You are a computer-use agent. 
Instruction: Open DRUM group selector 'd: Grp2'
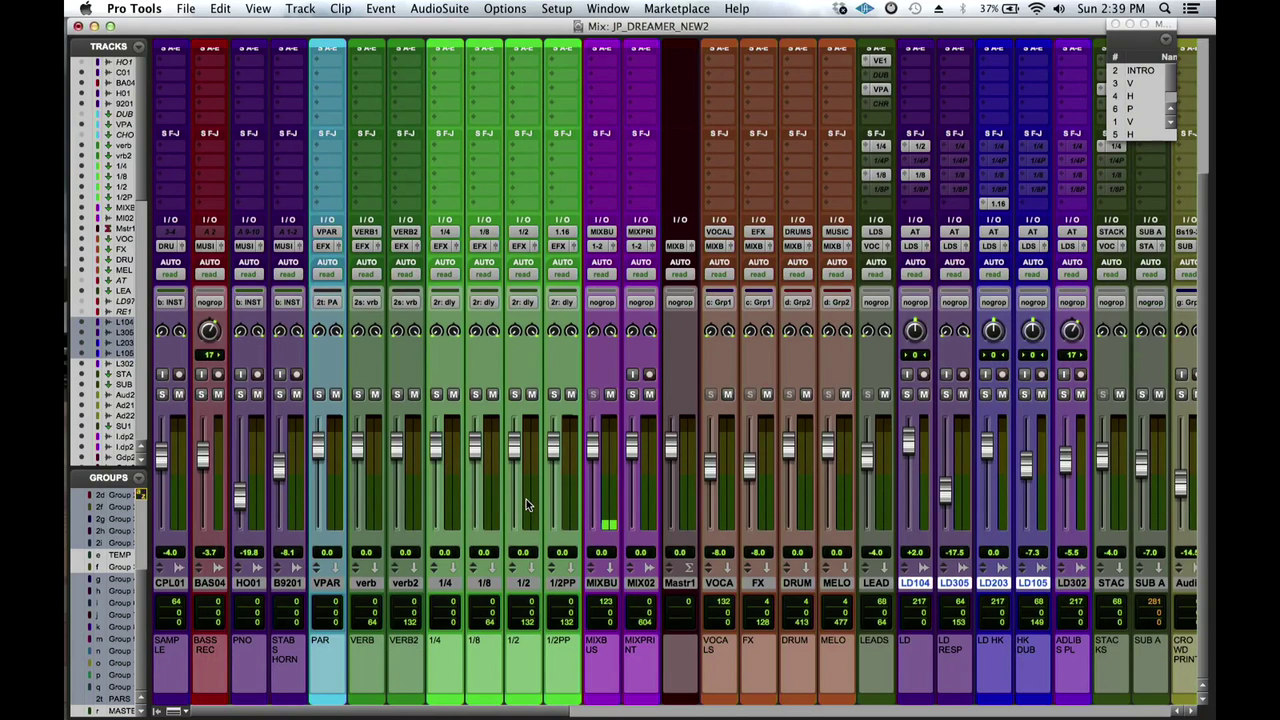[x=797, y=302]
